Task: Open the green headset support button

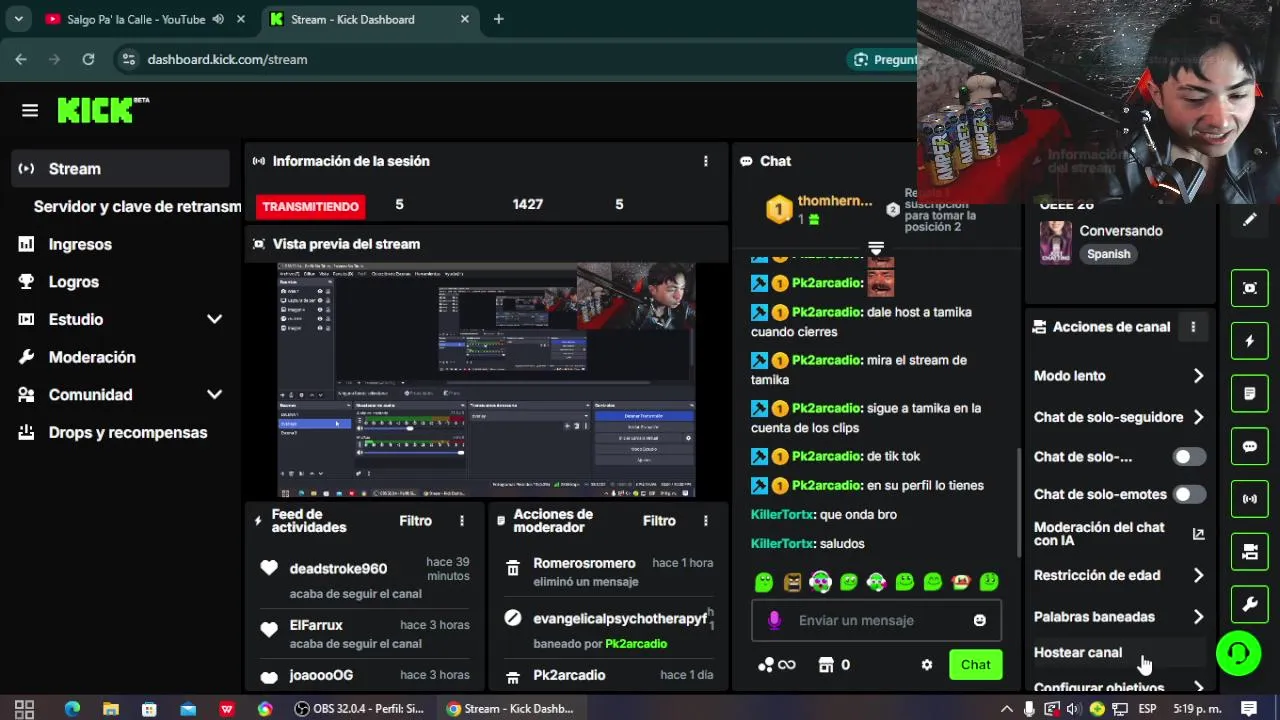Action: (1238, 654)
